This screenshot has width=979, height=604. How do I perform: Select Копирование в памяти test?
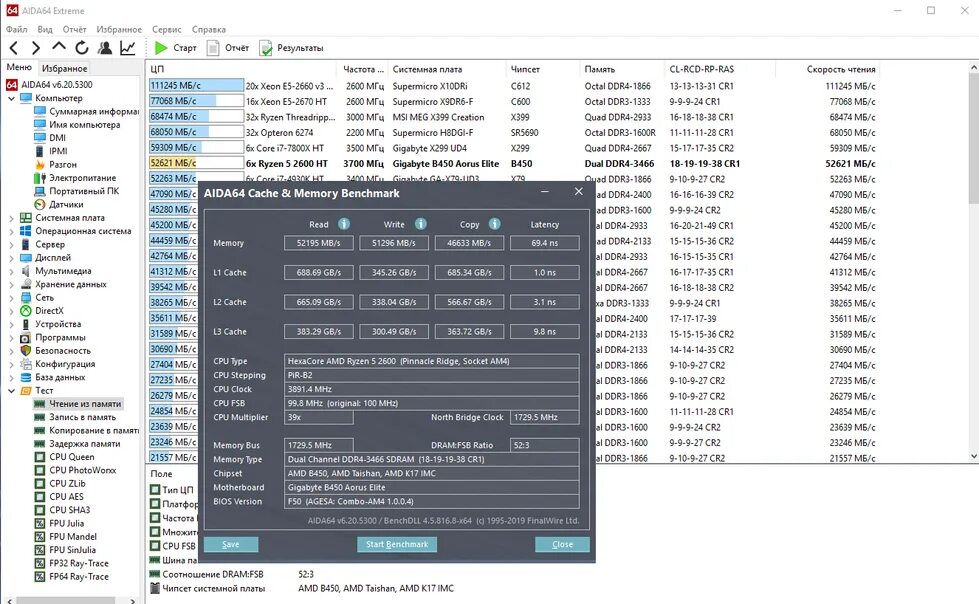[x=87, y=430]
